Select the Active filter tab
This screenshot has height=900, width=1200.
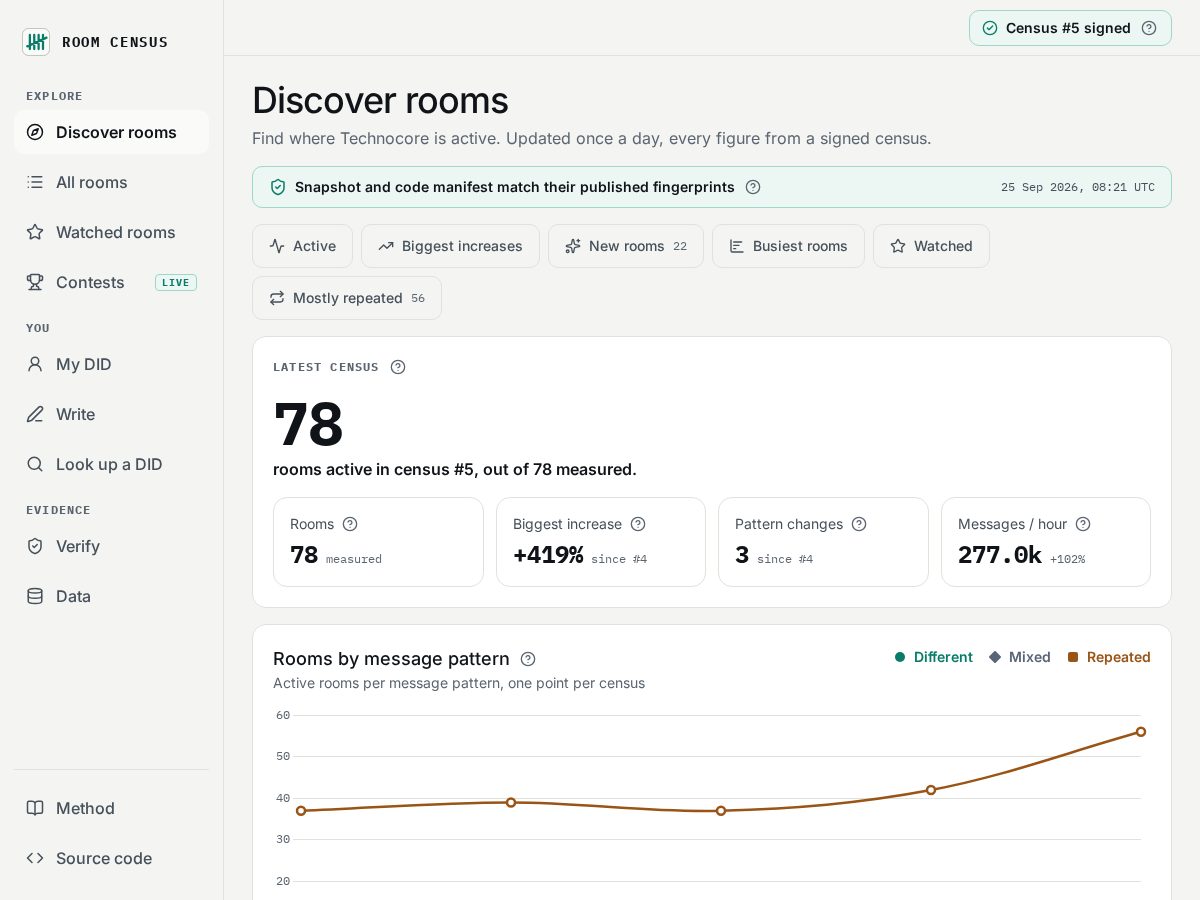302,246
